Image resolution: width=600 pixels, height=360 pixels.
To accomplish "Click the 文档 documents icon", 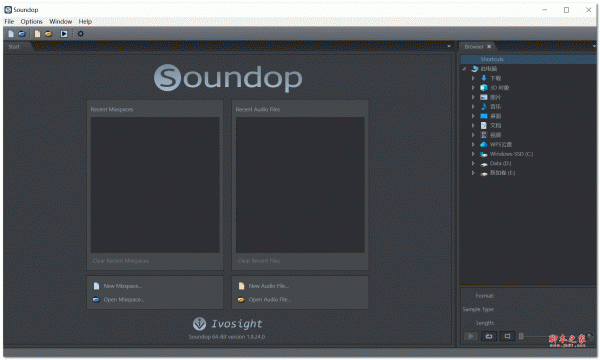I will [x=484, y=125].
